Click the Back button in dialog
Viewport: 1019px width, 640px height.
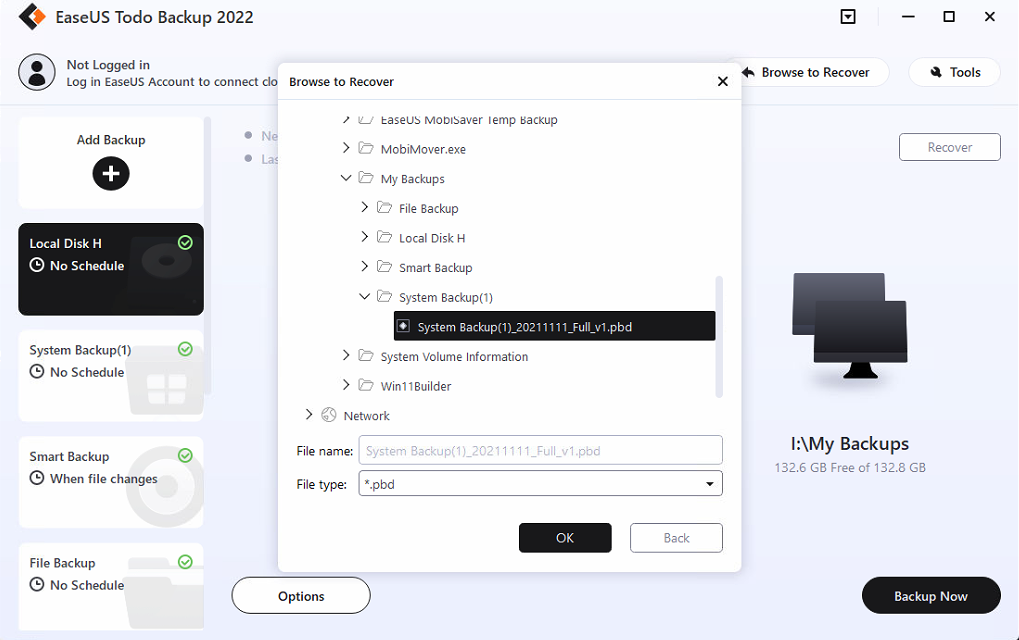click(x=676, y=538)
